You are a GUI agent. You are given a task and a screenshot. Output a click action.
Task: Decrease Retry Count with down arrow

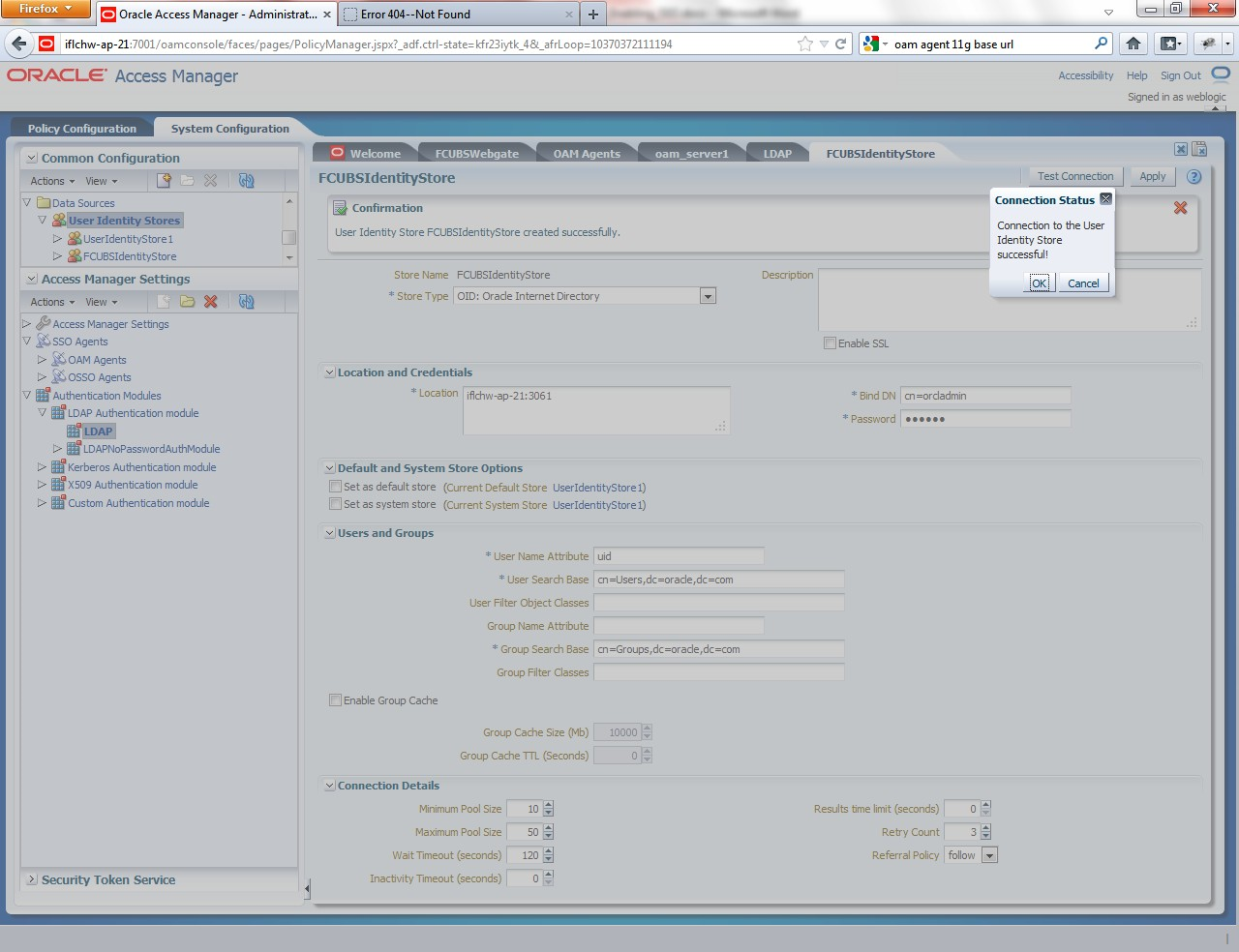click(x=986, y=836)
